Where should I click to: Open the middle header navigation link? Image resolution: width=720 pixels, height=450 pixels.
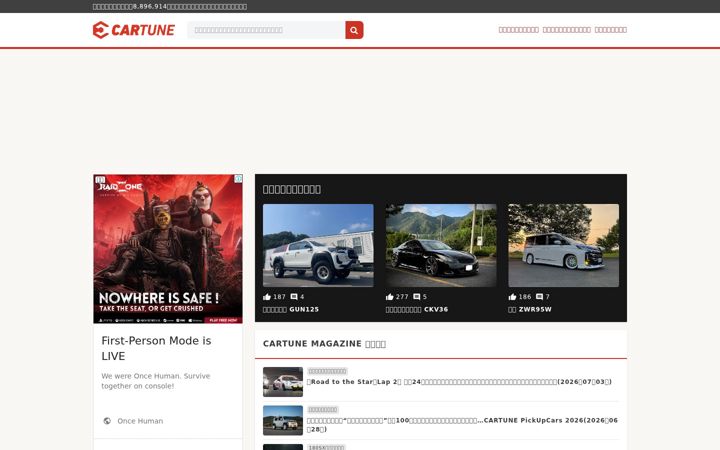(x=567, y=30)
